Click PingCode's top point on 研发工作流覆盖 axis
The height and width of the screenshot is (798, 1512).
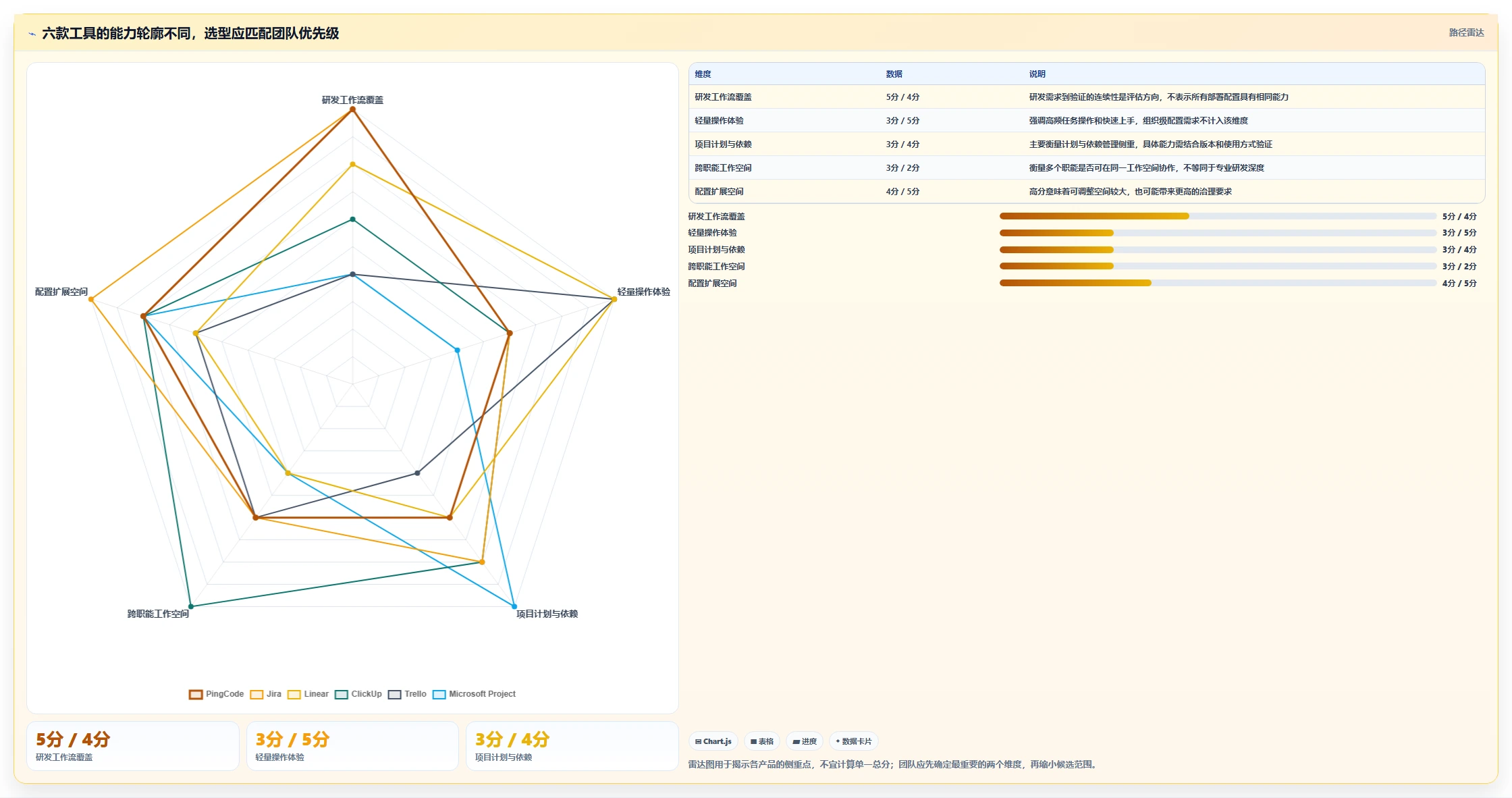[x=352, y=109]
